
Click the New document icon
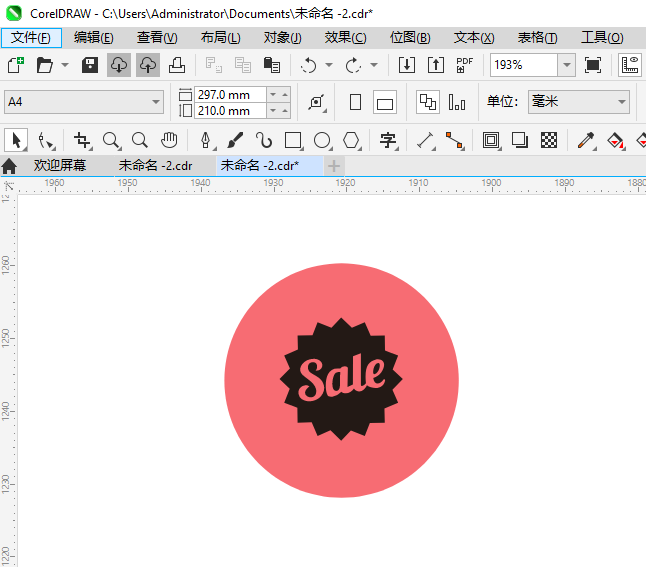point(16,65)
